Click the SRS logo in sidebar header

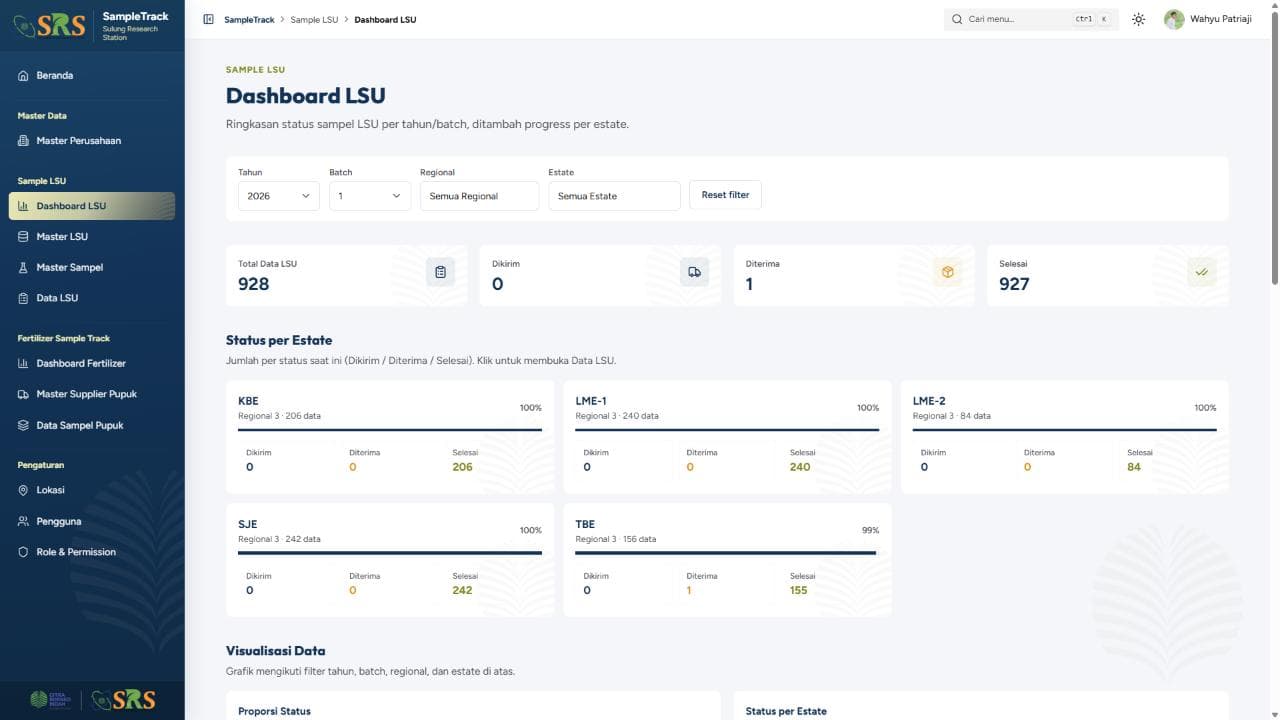49,25
